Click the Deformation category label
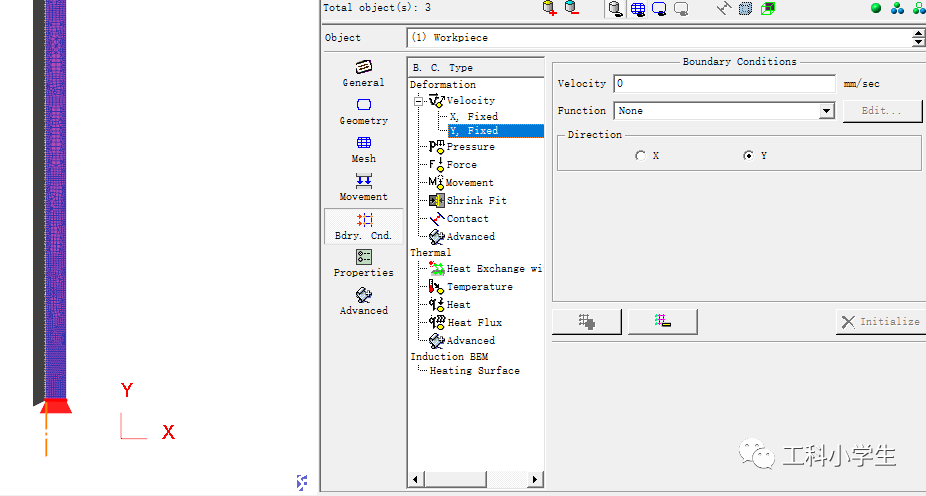This screenshot has width=926, height=496. point(443,85)
